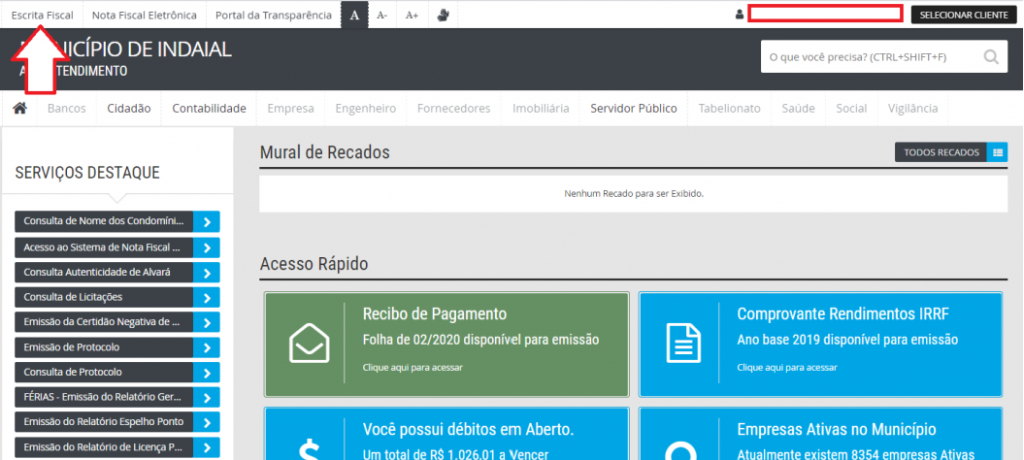1024x460 pixels.
Task: Click the user profile icon
Action: tap(739, 15)
